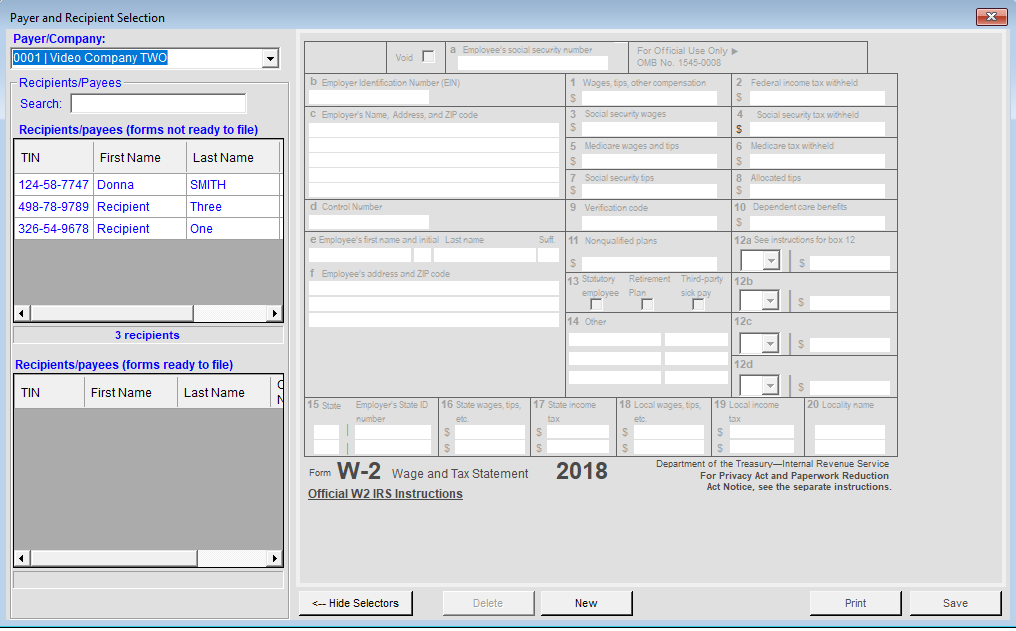Image resolution: width=1016 pixels, height=631 pixels.
Task: Check the Void checkbox
Action: 430,56
